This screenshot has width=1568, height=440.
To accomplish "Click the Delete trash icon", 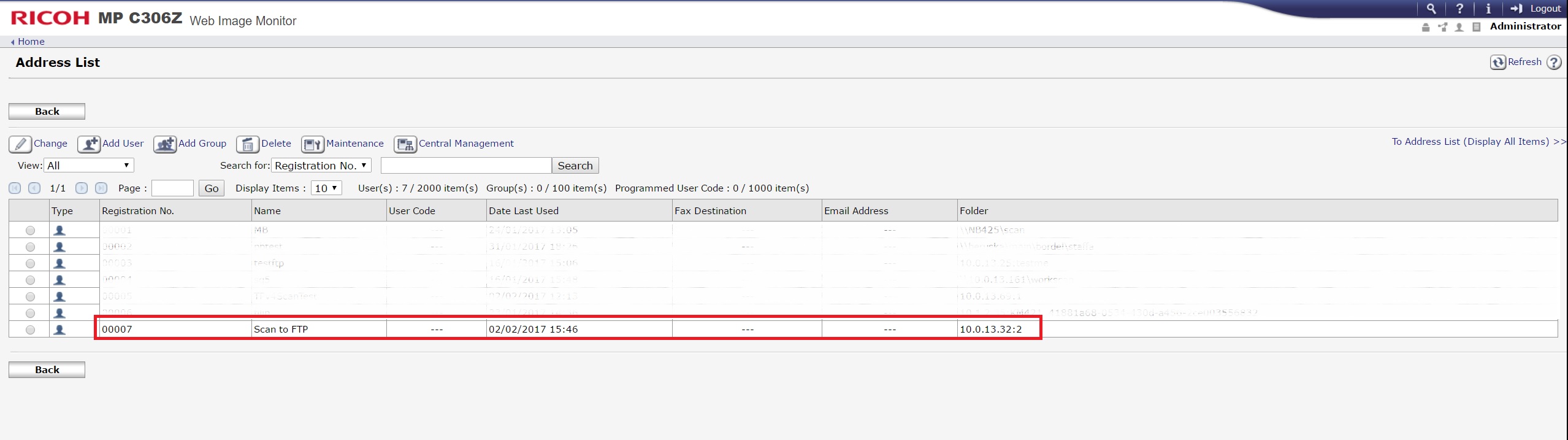I will tap(248, 144).
